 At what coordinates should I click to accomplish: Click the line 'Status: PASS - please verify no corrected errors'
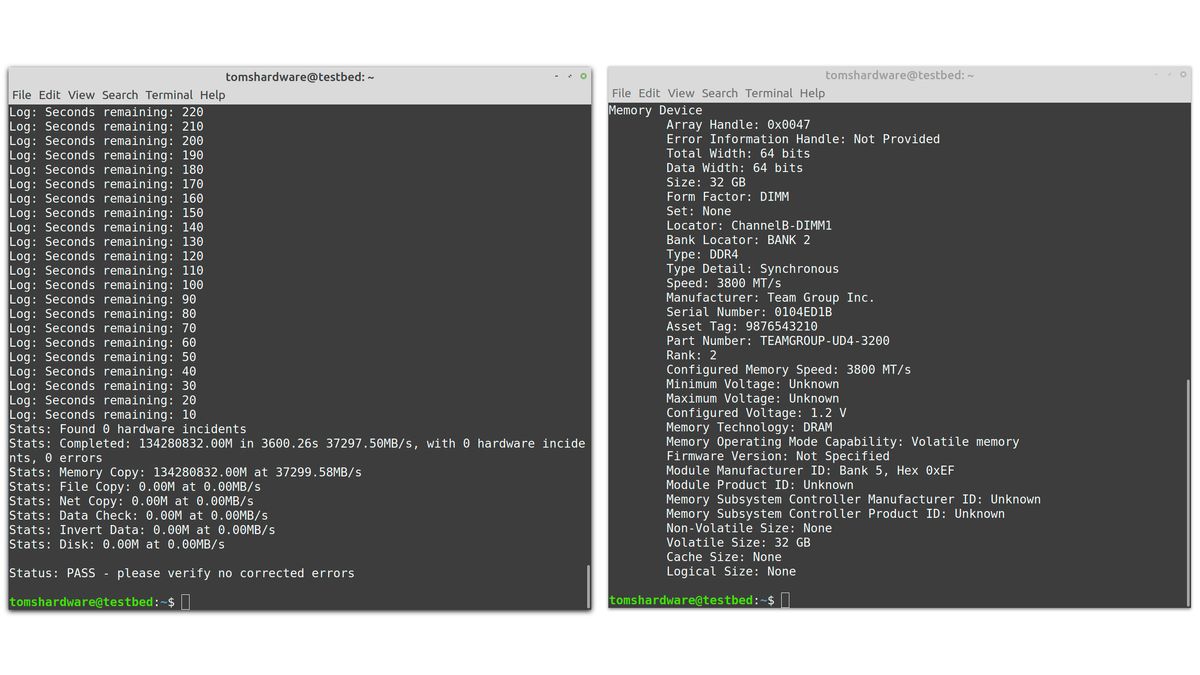pyautogui.click(x=182, y=573)
